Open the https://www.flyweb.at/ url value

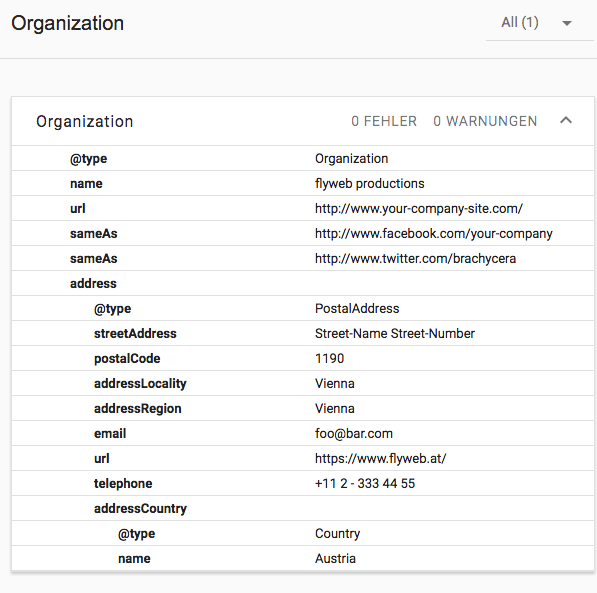pos(380,459)
